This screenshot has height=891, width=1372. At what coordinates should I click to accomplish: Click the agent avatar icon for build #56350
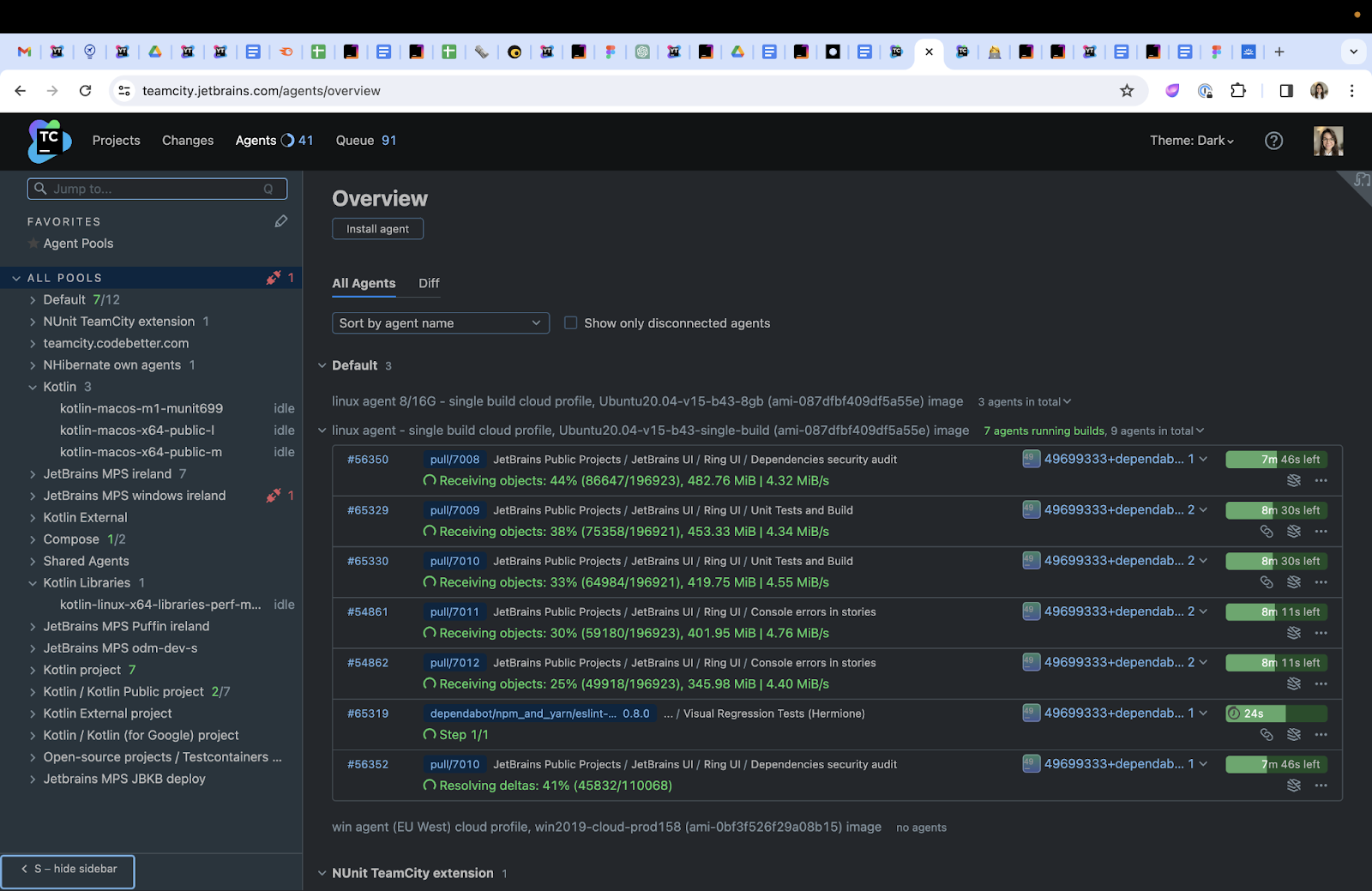[1031, 459]
